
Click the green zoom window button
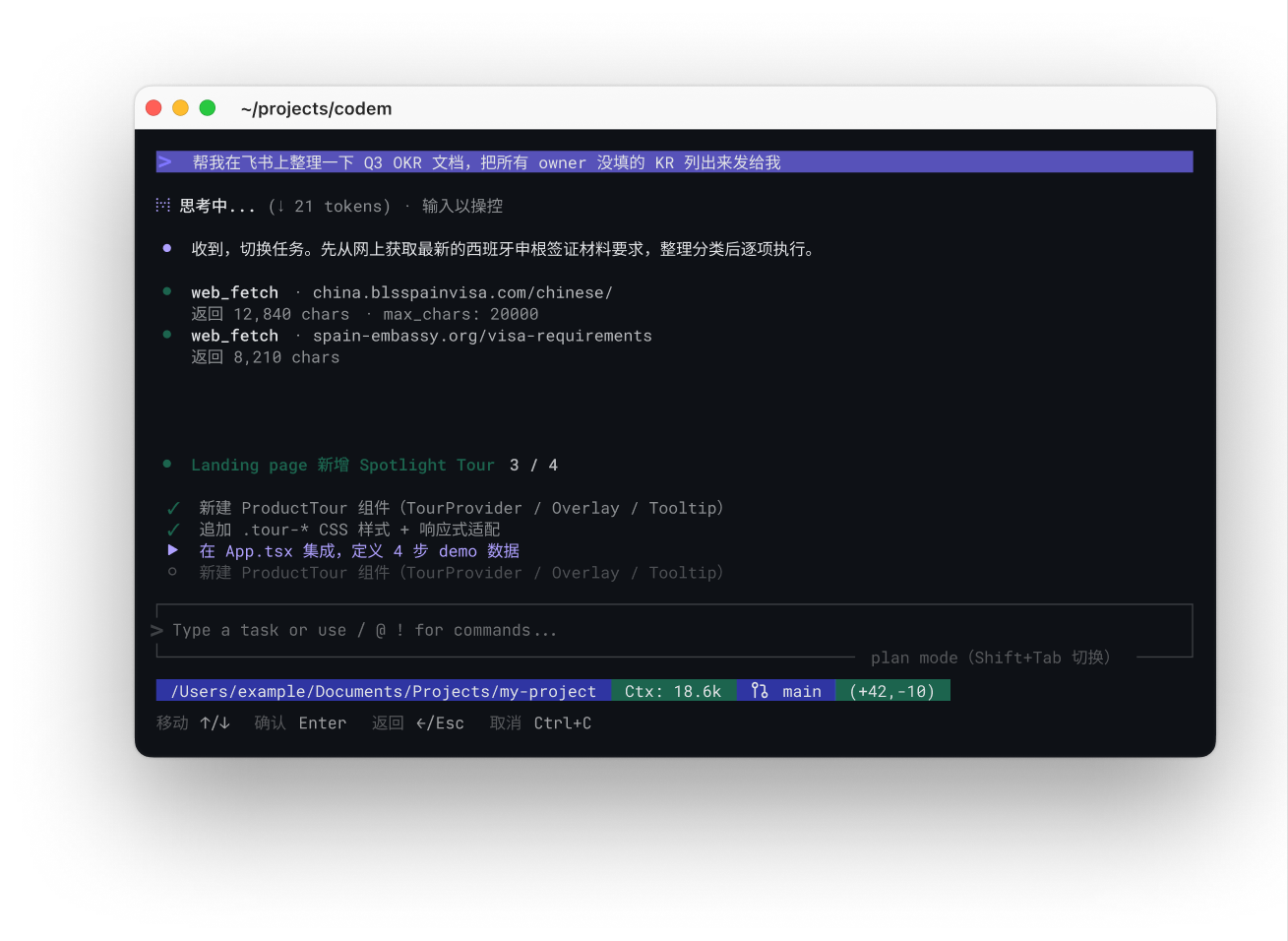pos(208,108)
